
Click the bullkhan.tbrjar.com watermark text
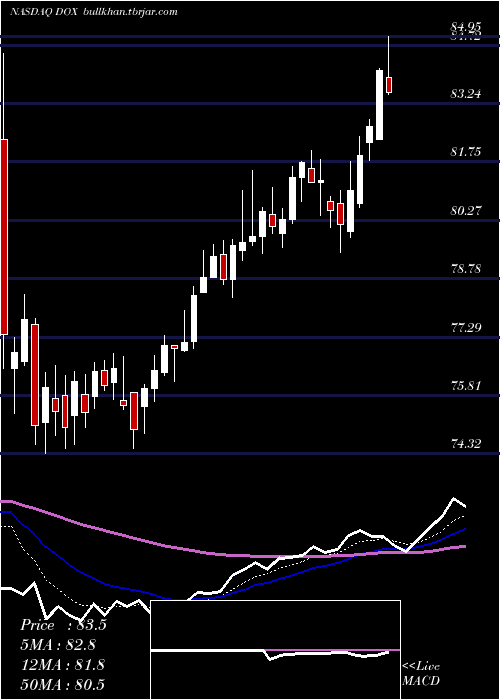[x=130, y=12]
